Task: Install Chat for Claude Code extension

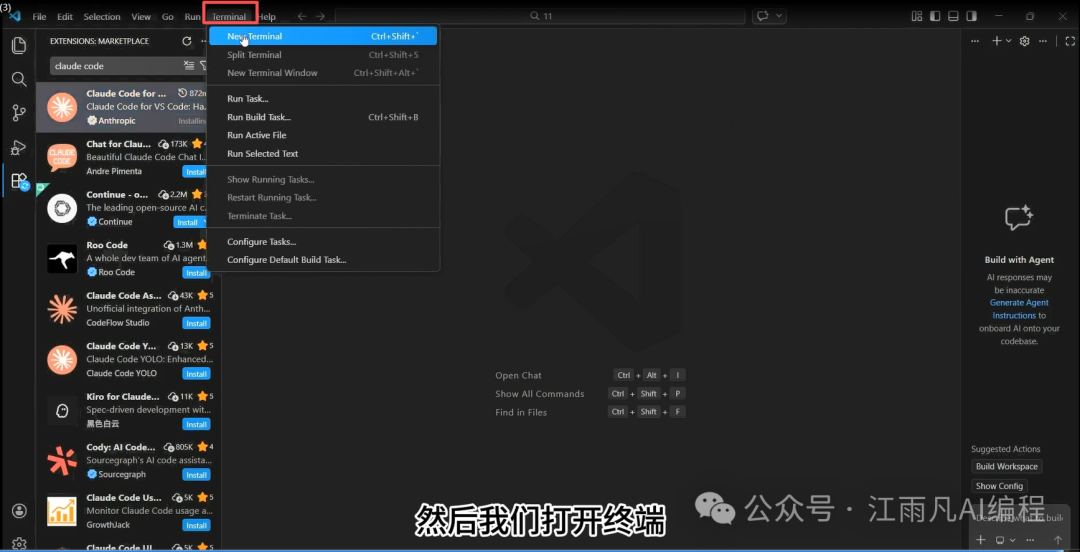Action: point(196,172)
